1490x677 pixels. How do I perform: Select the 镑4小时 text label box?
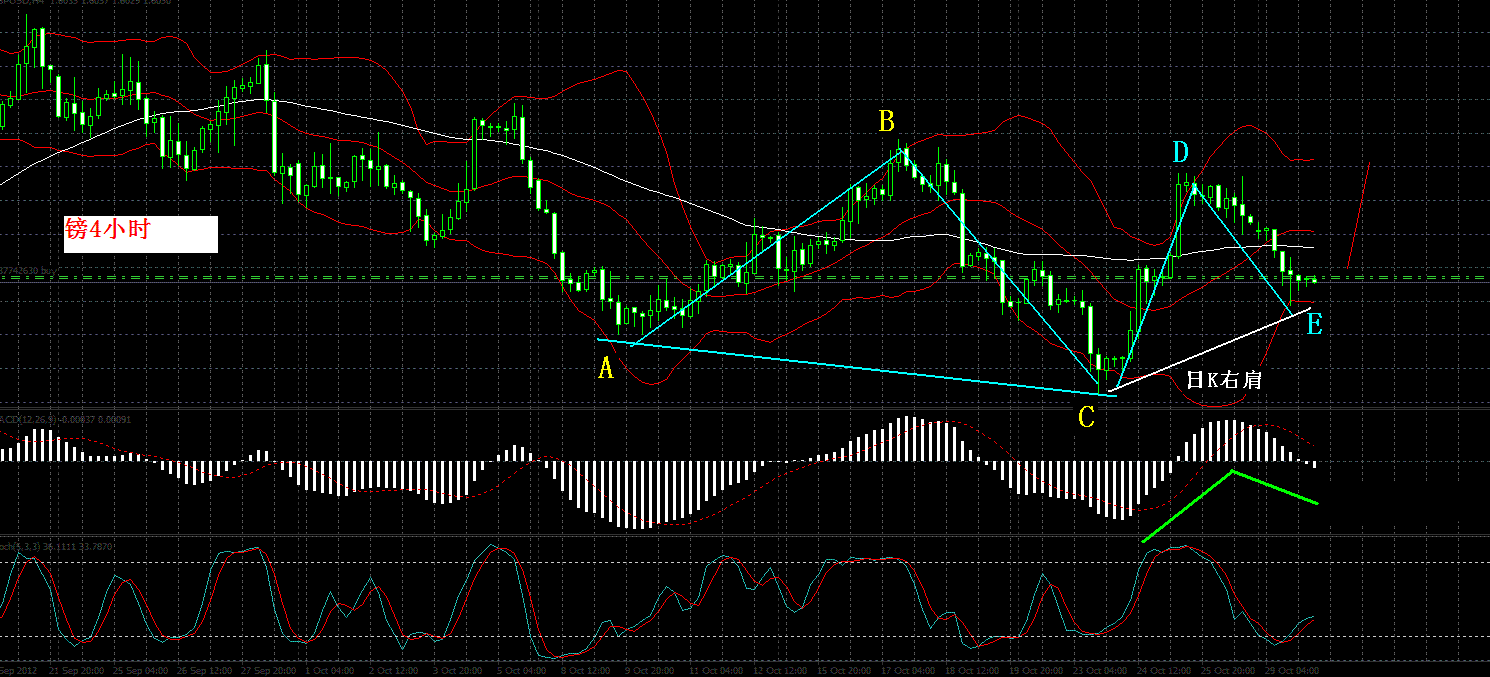click(x=141, y=234)
